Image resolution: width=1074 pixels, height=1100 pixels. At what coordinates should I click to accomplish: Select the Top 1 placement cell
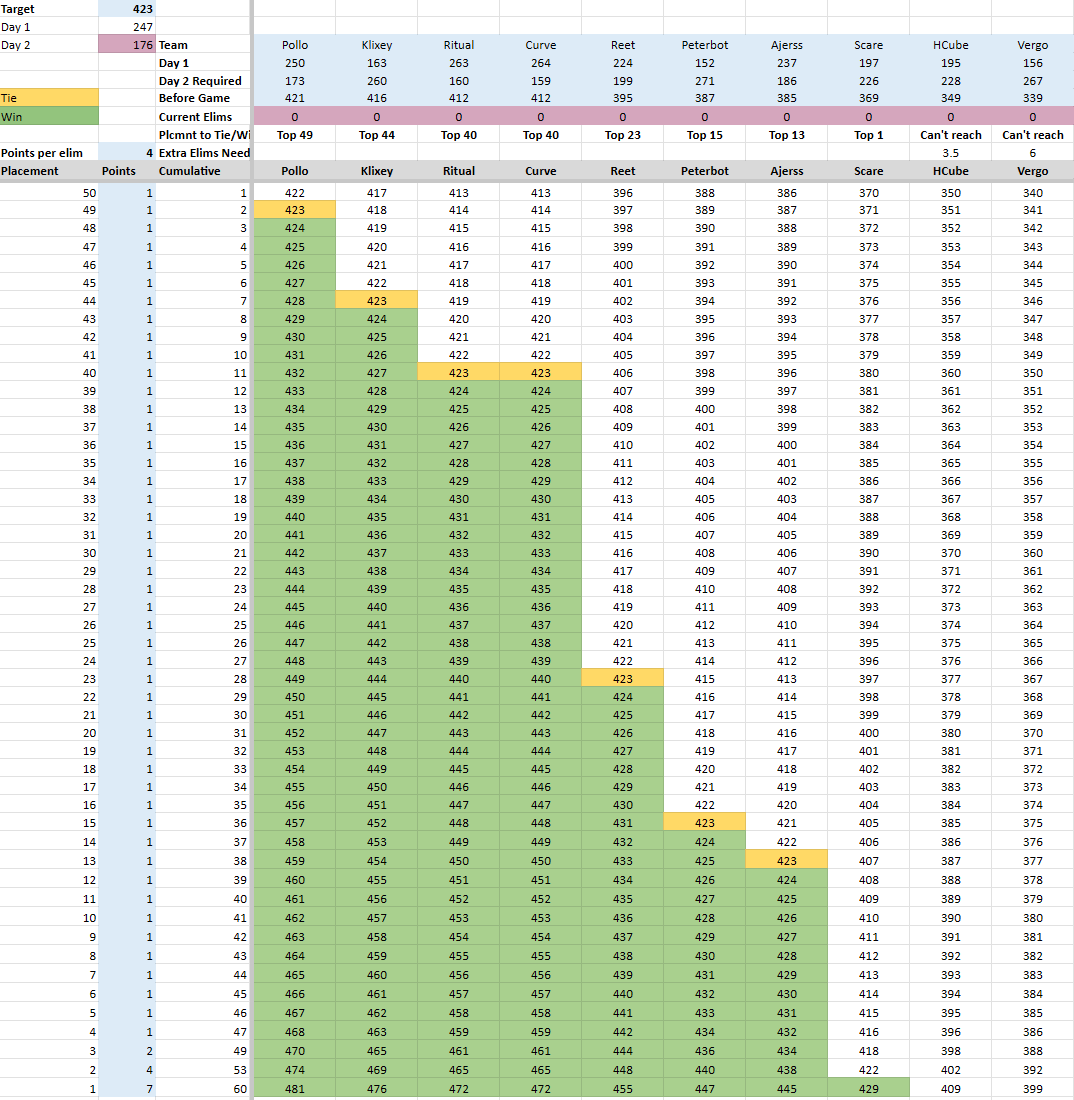(x=868, y=135)
